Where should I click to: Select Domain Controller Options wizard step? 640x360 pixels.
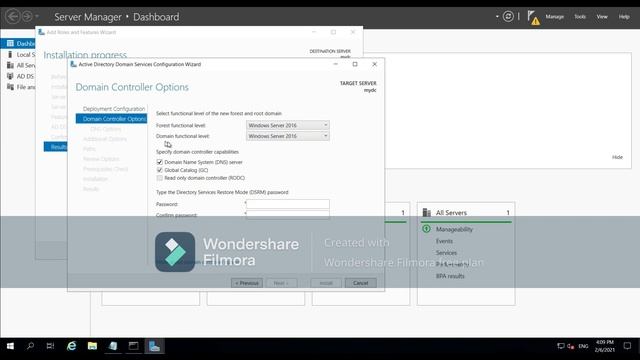click(111, 119)
